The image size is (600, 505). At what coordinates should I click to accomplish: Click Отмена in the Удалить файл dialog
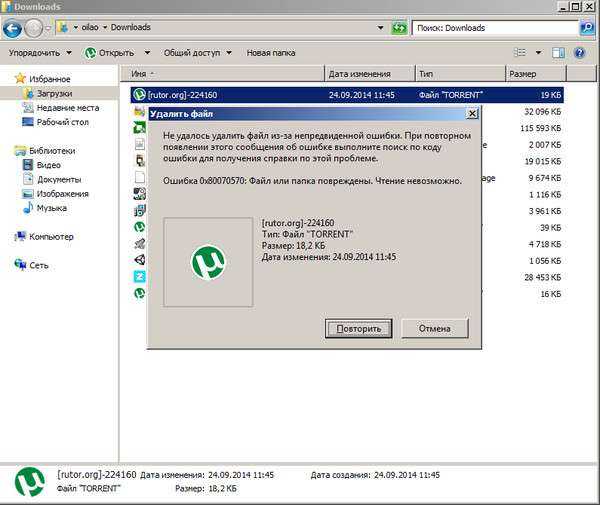435,329
